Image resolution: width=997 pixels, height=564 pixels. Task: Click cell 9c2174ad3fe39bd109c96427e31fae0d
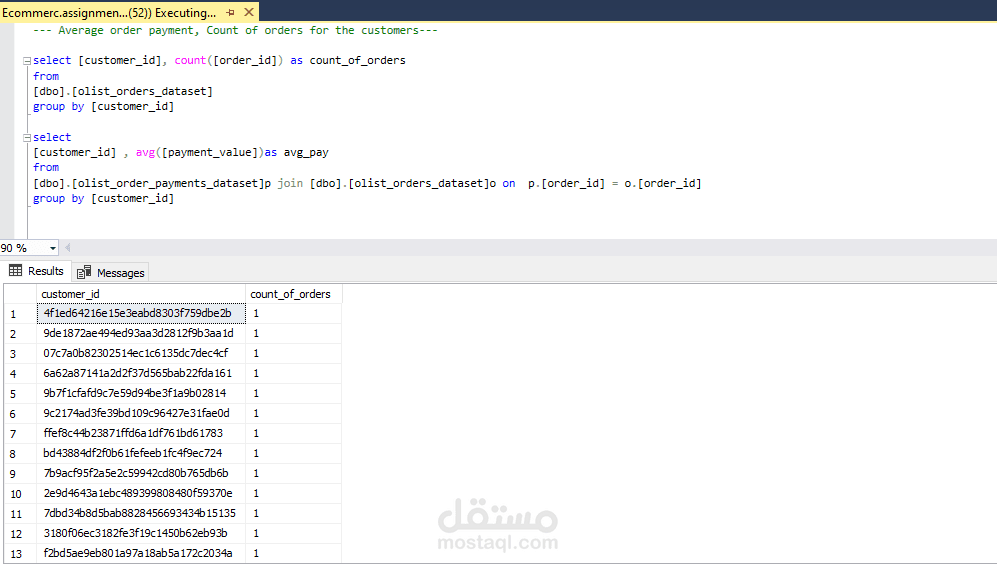tap(141, 413)
